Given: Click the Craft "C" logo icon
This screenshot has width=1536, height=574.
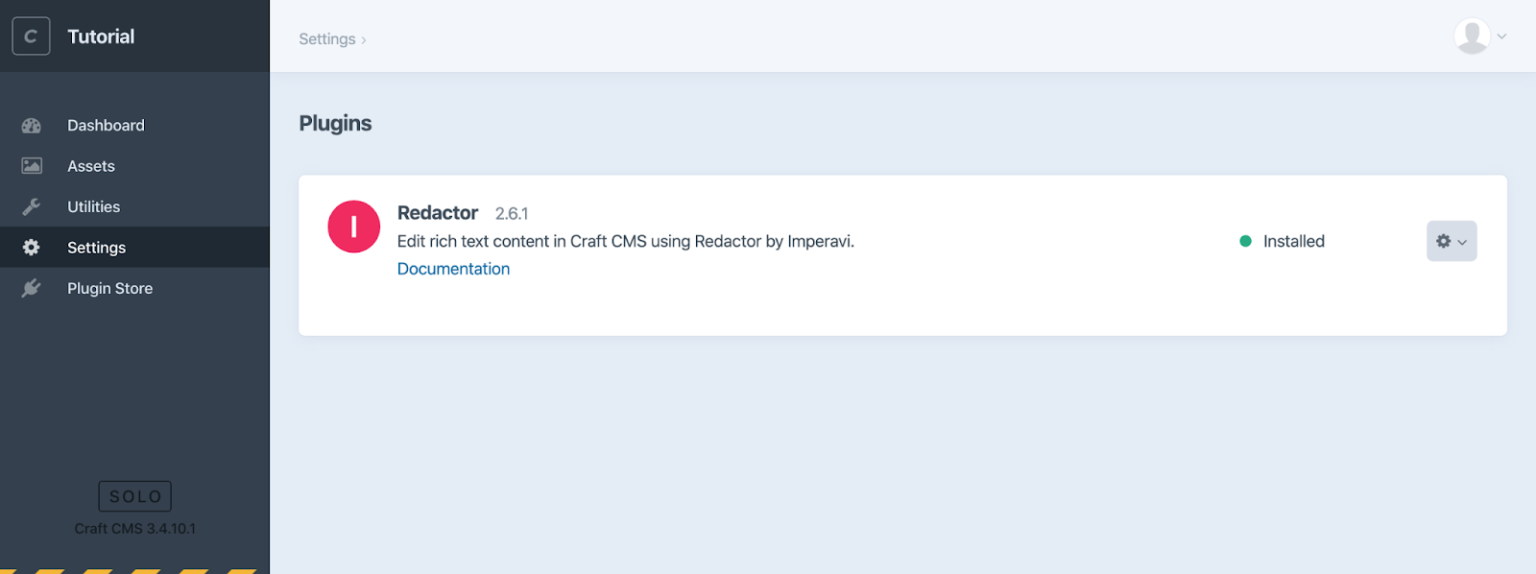Looking at the screenshot, I should tap(31, 37).
